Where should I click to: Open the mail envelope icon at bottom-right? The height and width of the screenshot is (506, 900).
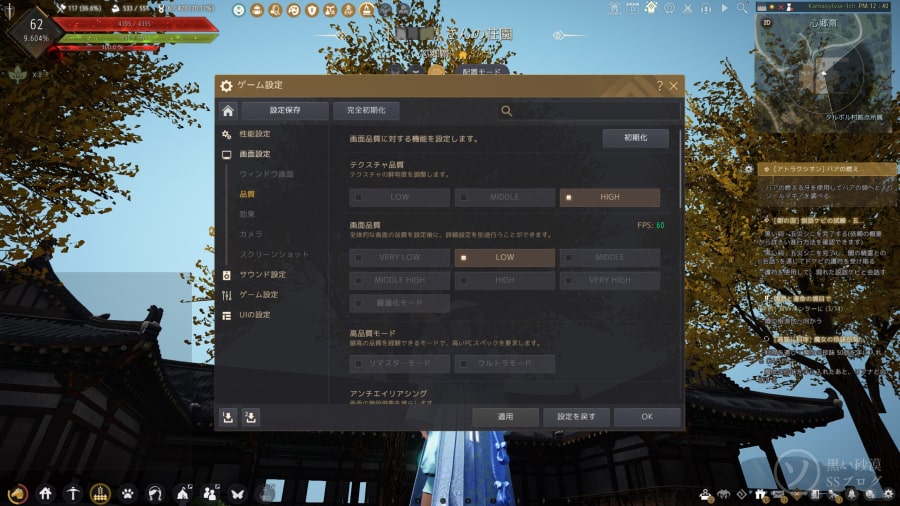pyautogui.click(x=778, y=494)
